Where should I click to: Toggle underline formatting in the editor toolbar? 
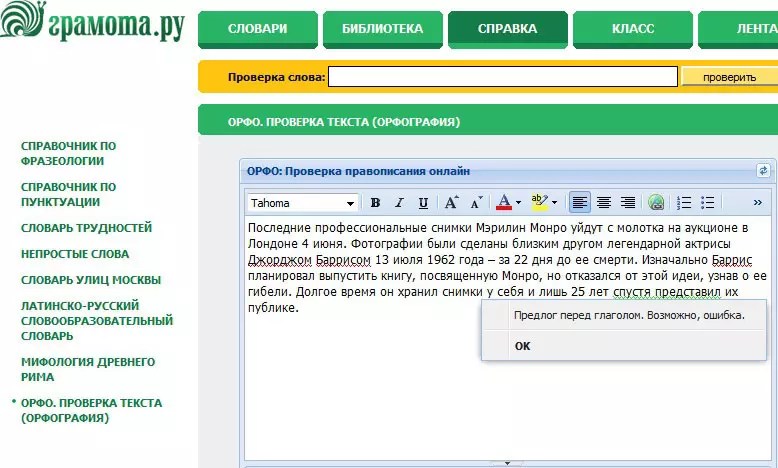pos(423,203)
